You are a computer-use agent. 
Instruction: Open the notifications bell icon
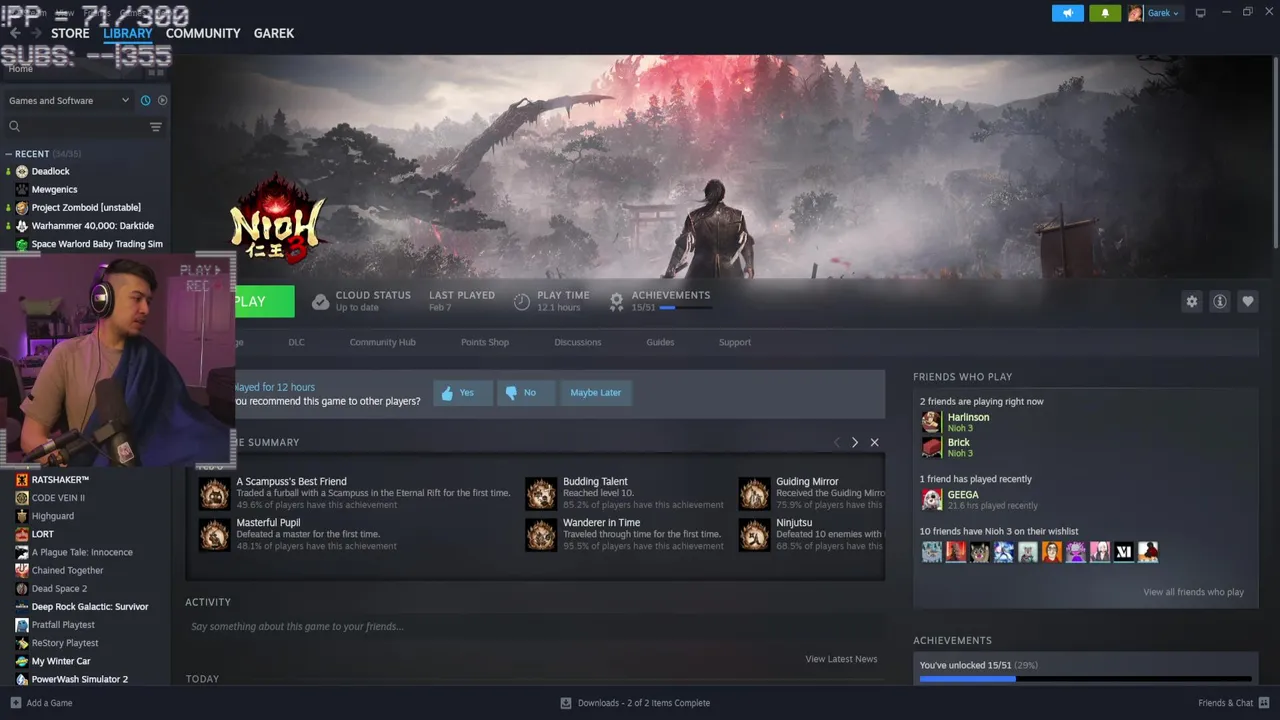[1105, 13]
